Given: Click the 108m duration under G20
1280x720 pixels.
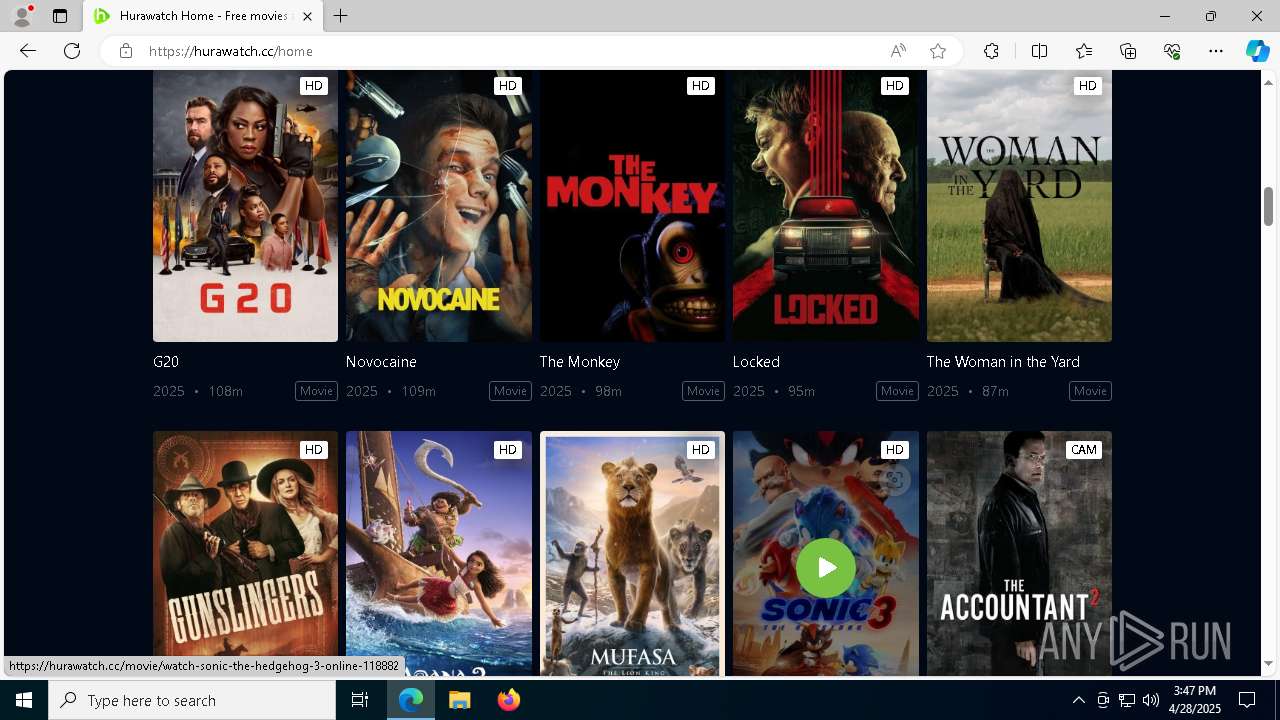Looking at the screenshot, I should (225, 391).
